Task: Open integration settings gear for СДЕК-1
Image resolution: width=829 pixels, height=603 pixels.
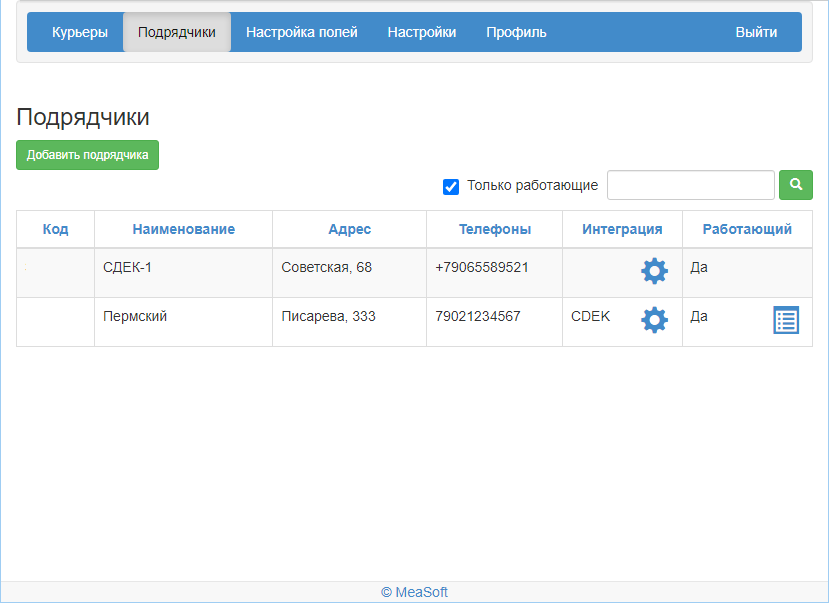Action: 655,271
